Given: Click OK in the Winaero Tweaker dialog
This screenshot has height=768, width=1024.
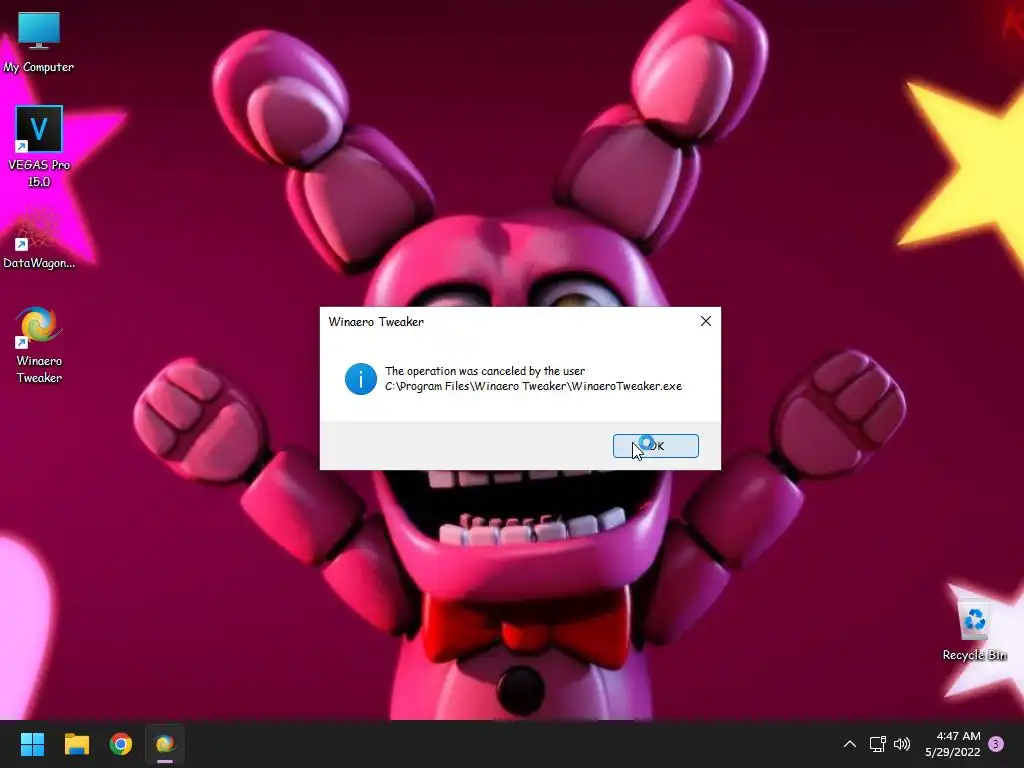Looking at the screenshot, I should pyautogui.click(x=656, y=446).
